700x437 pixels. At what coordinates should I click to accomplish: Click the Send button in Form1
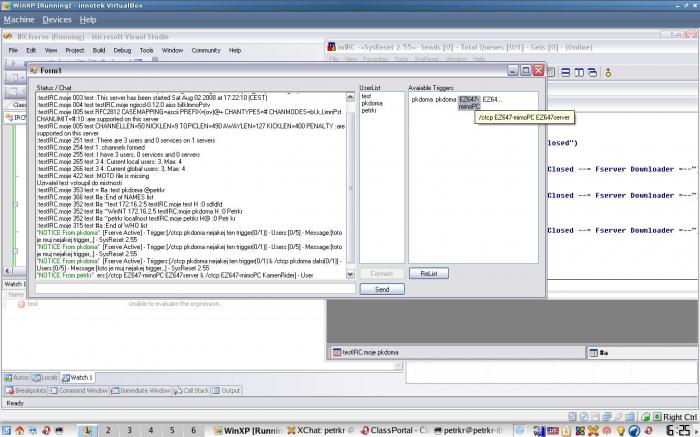point(382,289)
